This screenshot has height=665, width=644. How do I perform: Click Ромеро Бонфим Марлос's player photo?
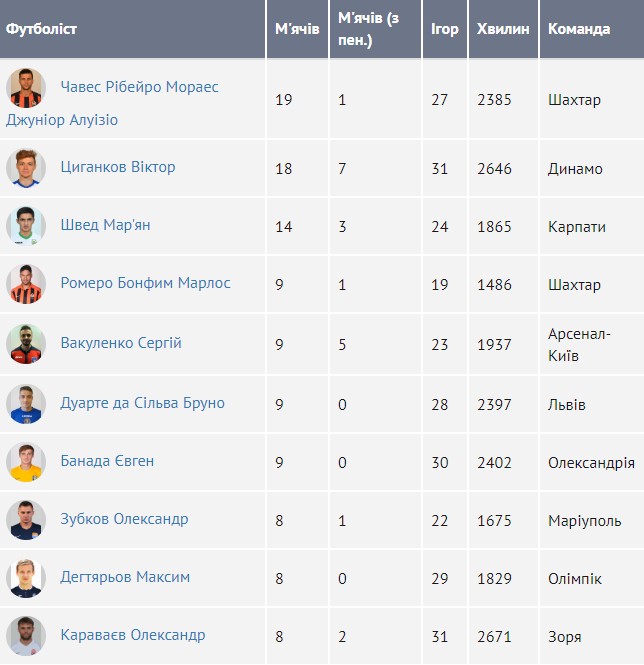tap(26, 284)
